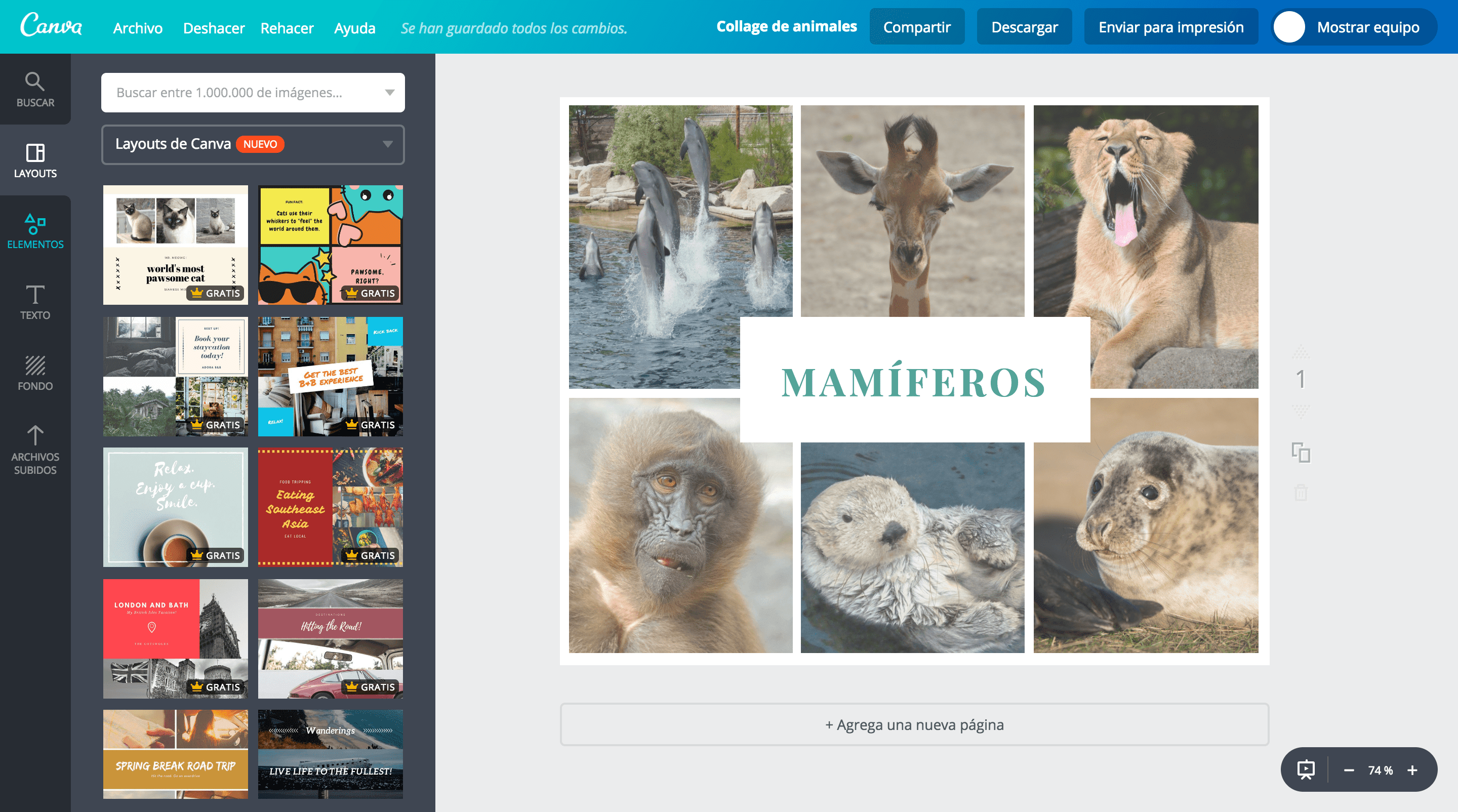Click Deshacer to undo
This screenshot has width=1458, height=812.
tap(213, 27)
